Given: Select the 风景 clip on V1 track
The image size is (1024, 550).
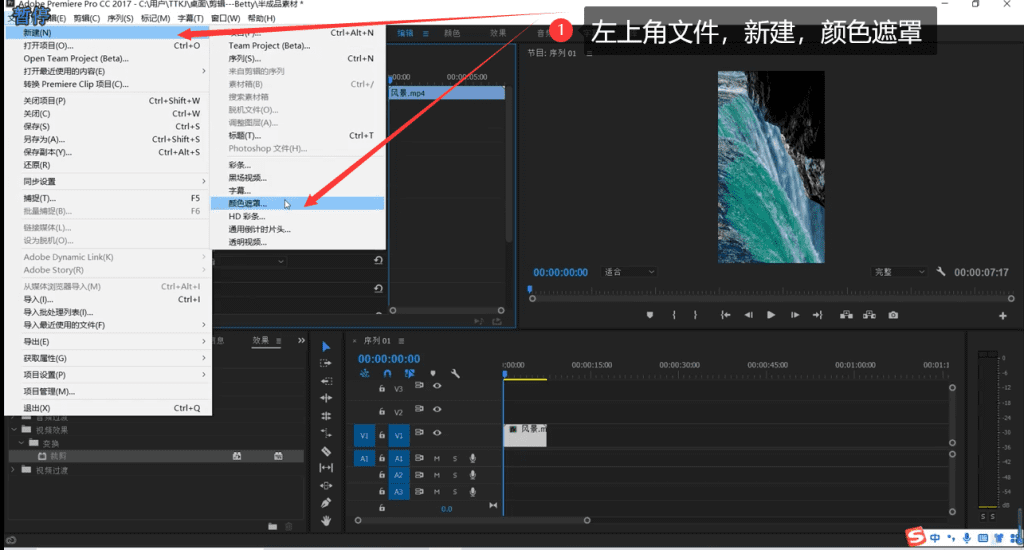Looking at the screenshot, I should 525,435.
